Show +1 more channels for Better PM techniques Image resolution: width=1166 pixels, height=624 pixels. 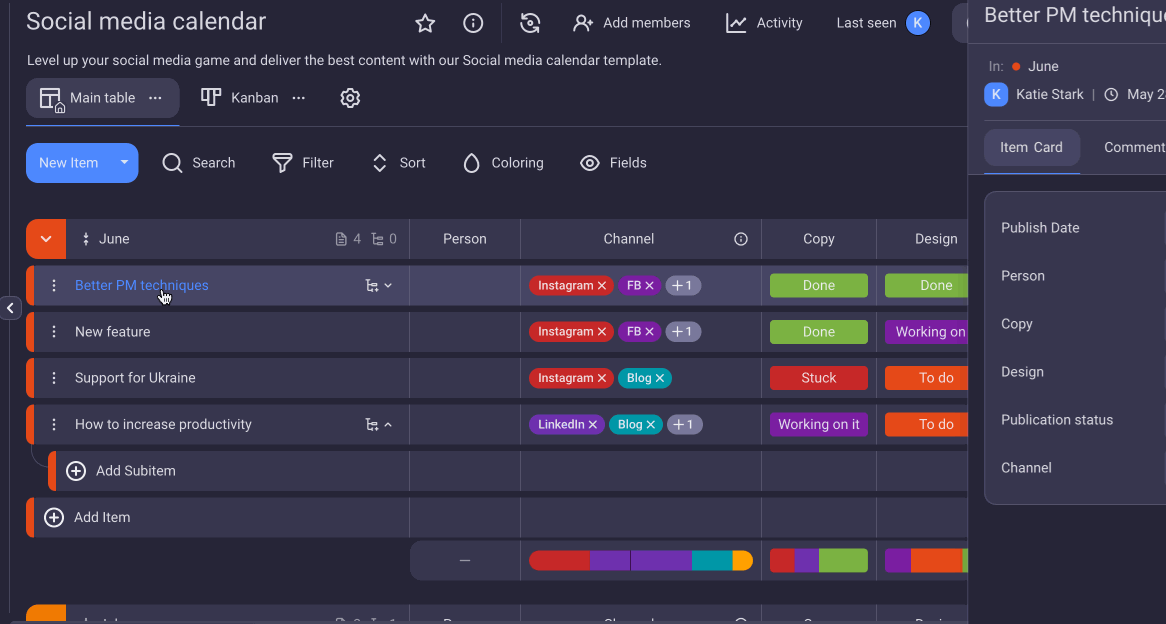pos(683,286)
